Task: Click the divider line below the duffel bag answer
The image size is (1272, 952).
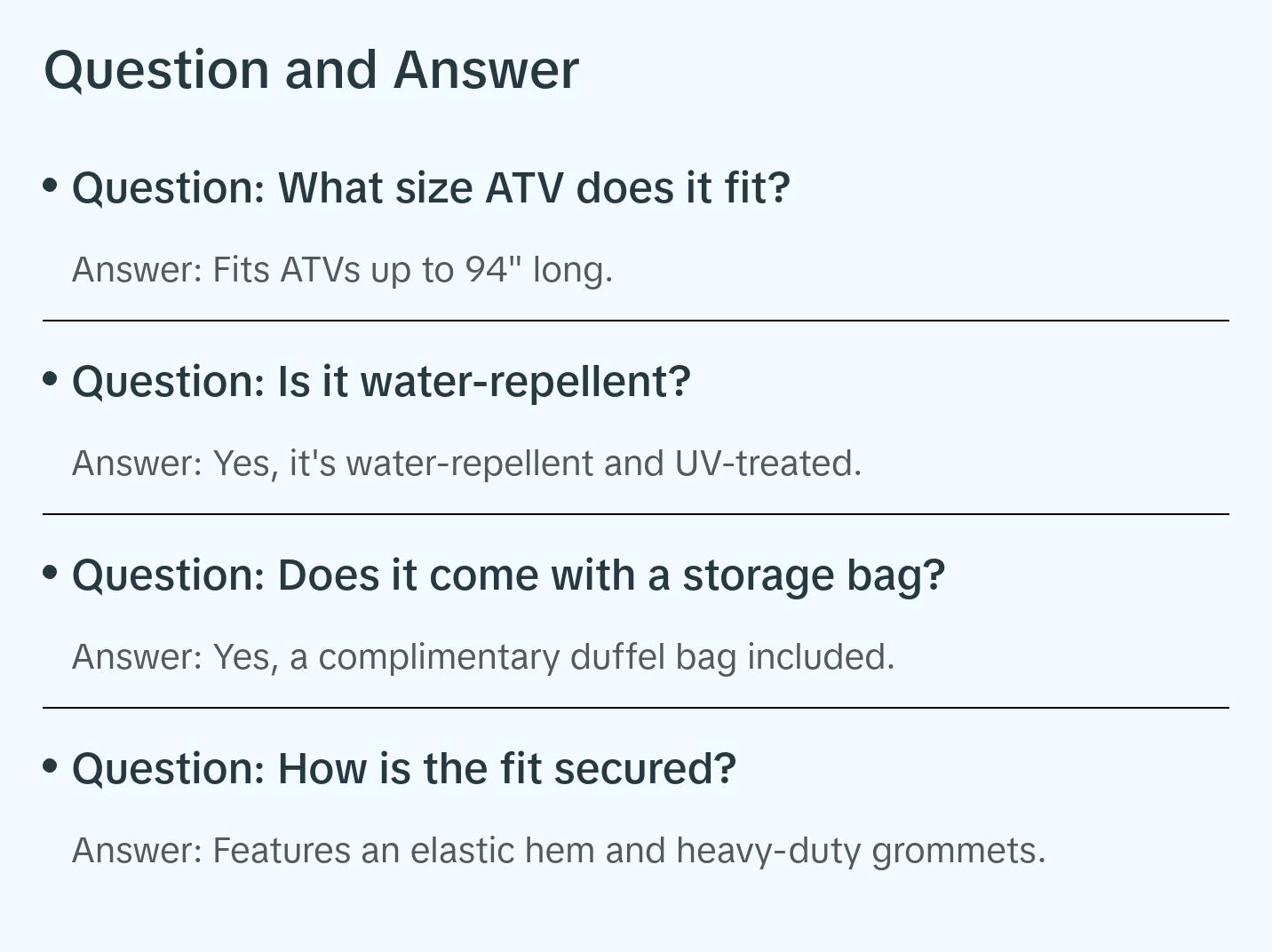Action: pos(636,708)
